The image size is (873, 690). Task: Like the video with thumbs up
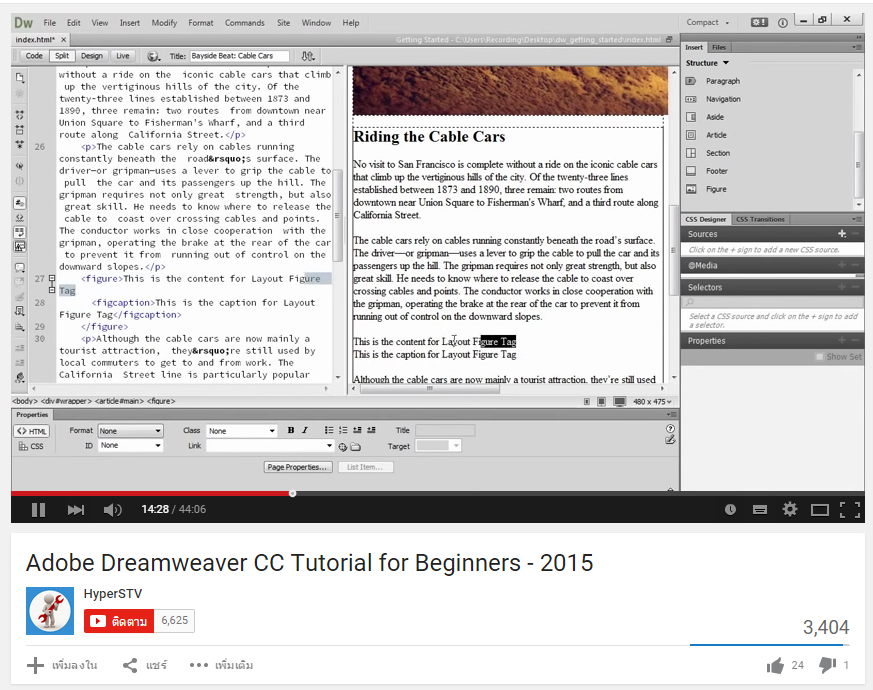point(775,665)
